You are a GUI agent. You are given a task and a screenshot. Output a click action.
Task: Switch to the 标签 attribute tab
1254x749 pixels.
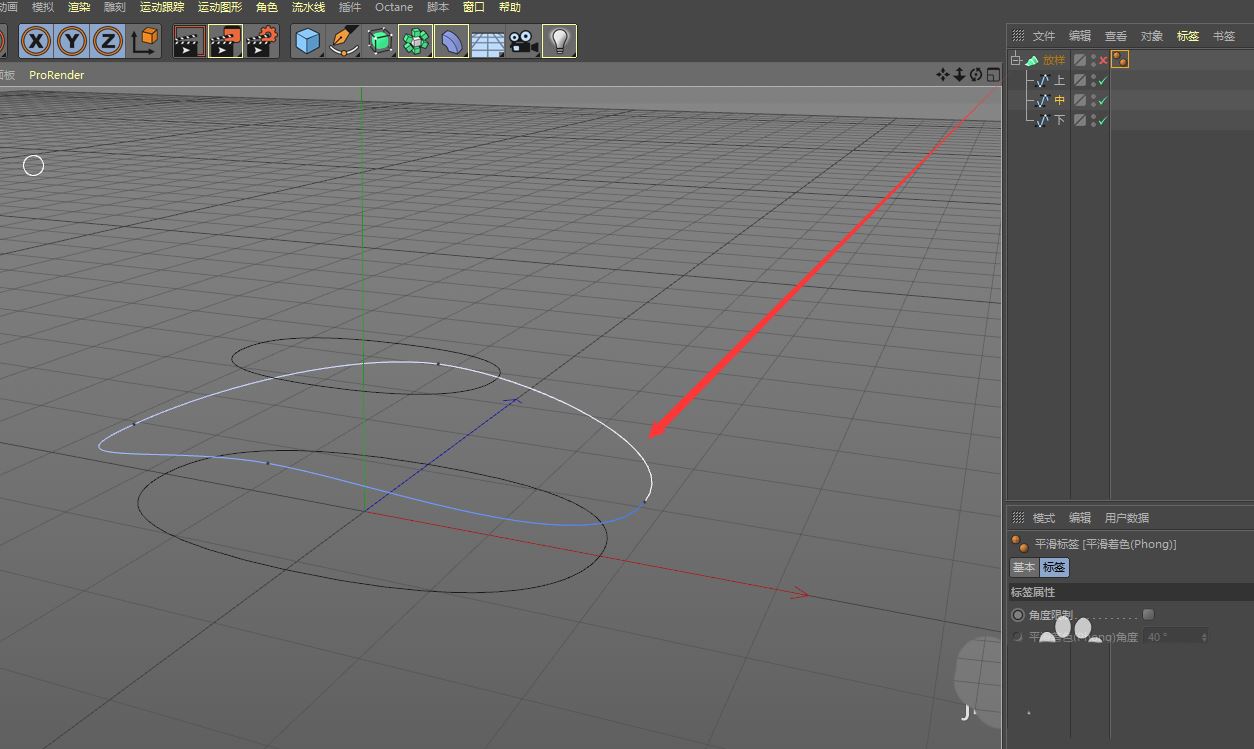click(x=1055, y=567)
